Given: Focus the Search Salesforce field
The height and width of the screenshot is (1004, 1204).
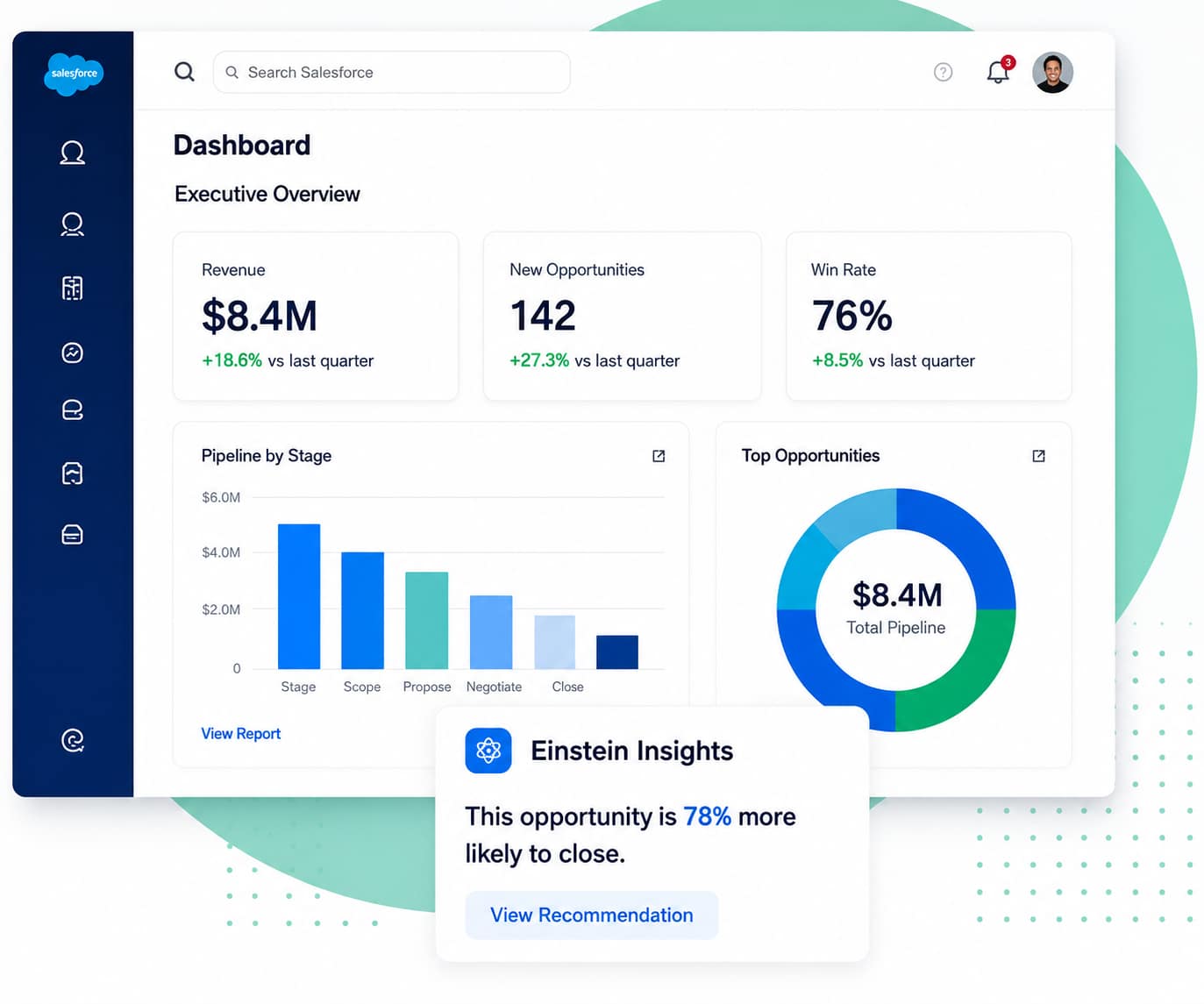Looking at the screenshot, I should 392,72.
